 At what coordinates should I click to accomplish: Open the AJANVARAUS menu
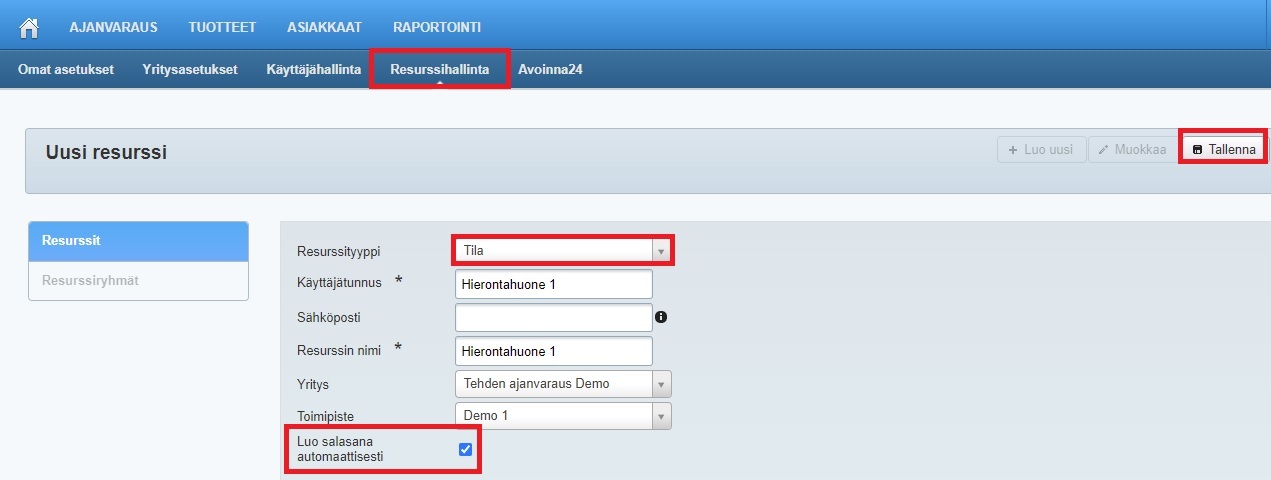(x=113, y=26)
